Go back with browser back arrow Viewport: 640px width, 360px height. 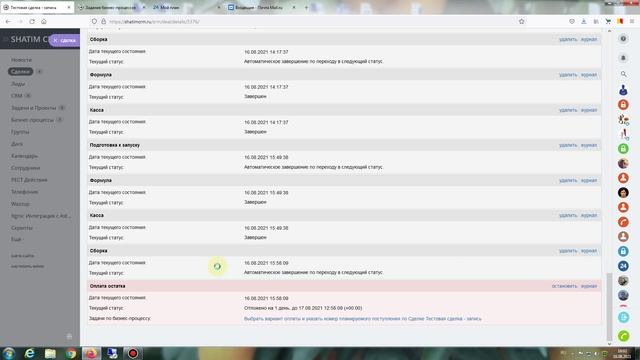(8, 21)
